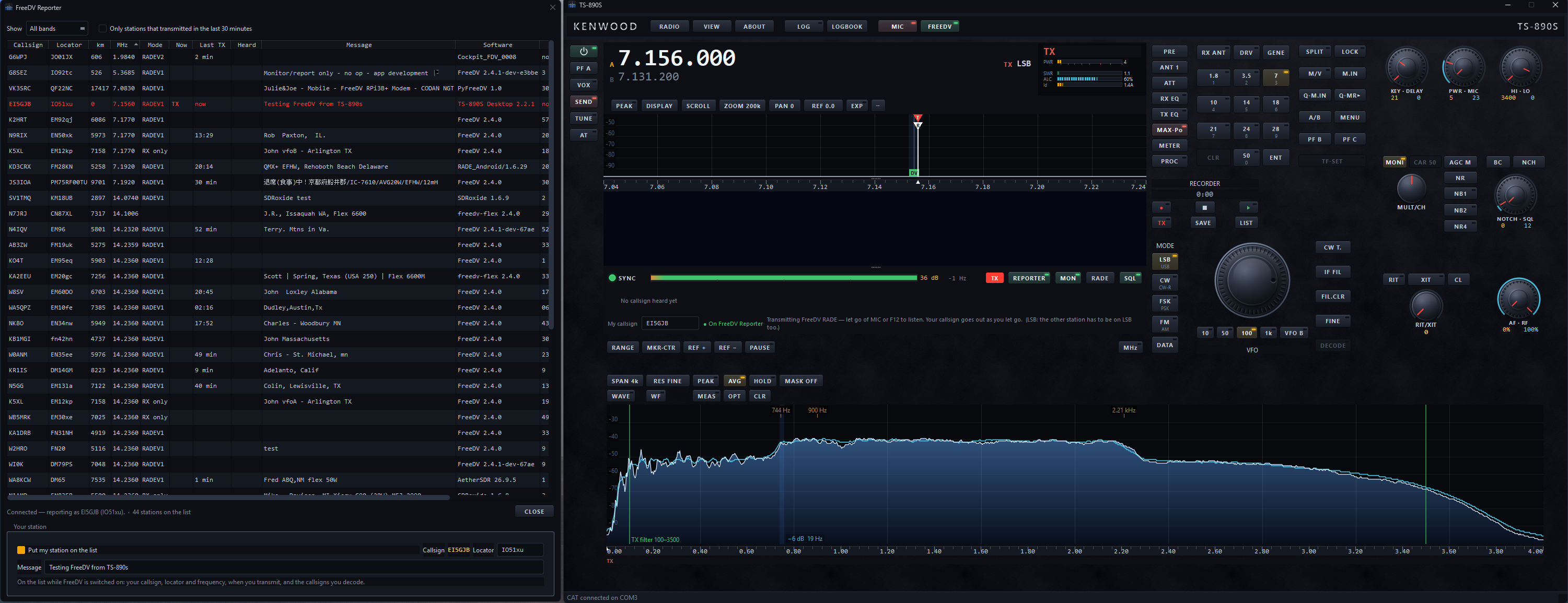Open the VIEW menu
1568x603 pixels.
712,27
